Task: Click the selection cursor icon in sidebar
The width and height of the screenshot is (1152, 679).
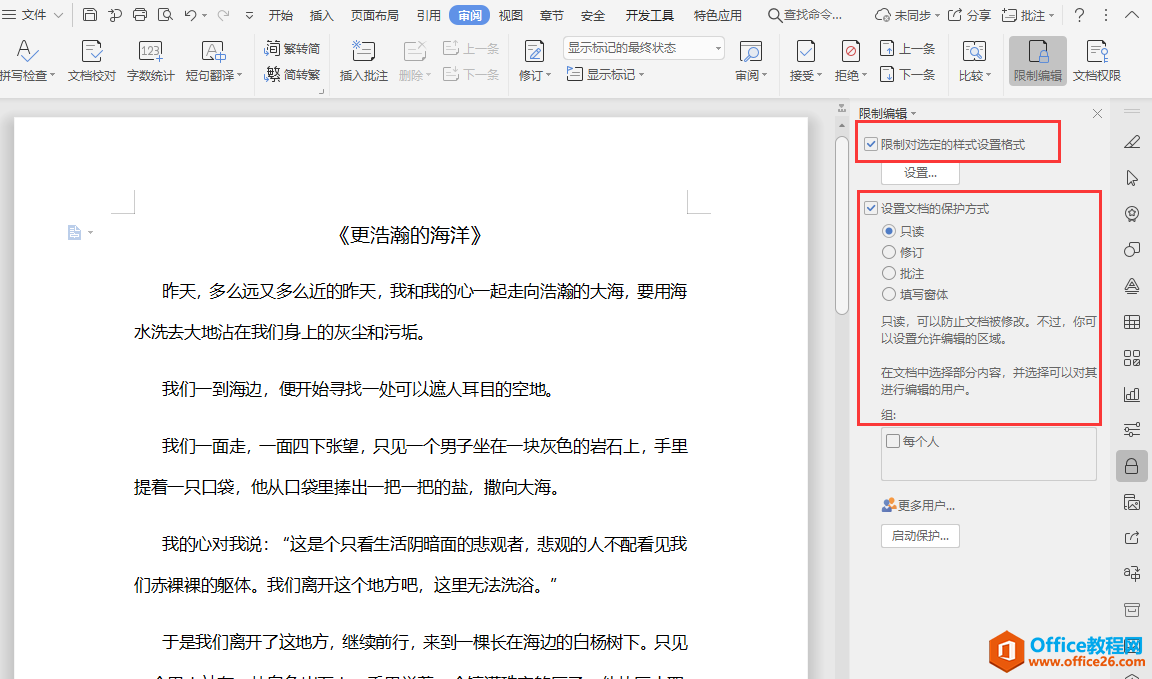Action: 1131,178
